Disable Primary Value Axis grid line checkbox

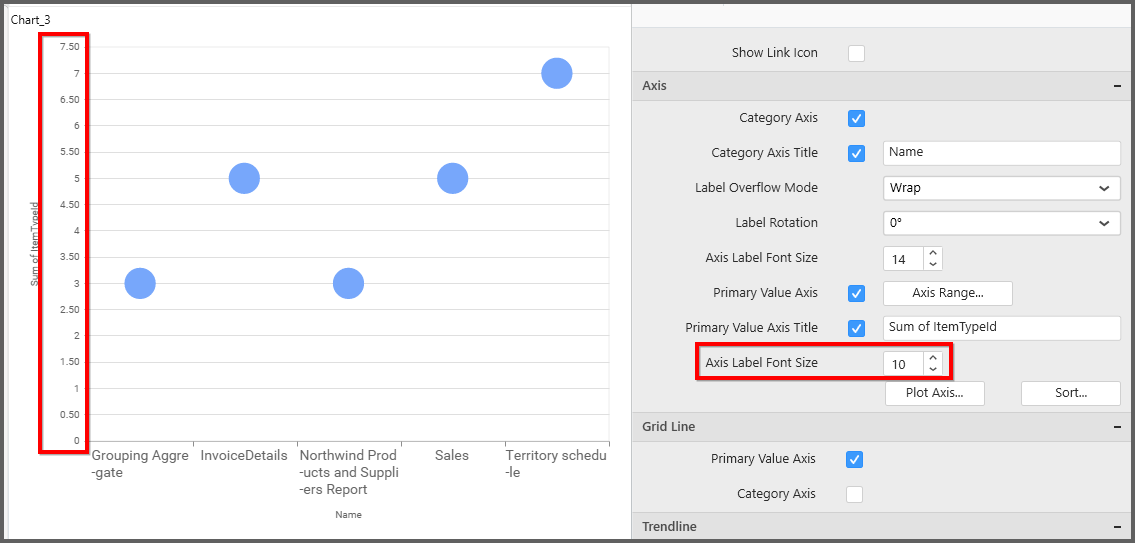[854, 459]
